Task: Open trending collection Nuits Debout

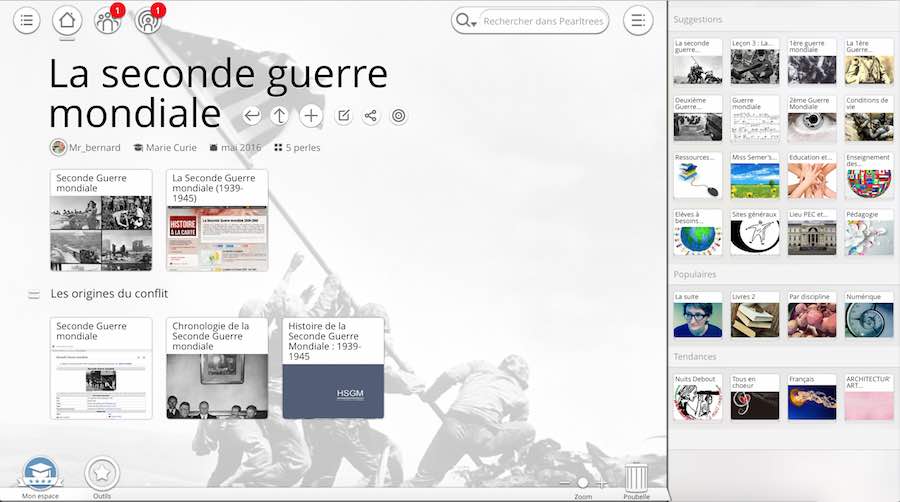Action: pyautogui.click(x=697, y=397)
